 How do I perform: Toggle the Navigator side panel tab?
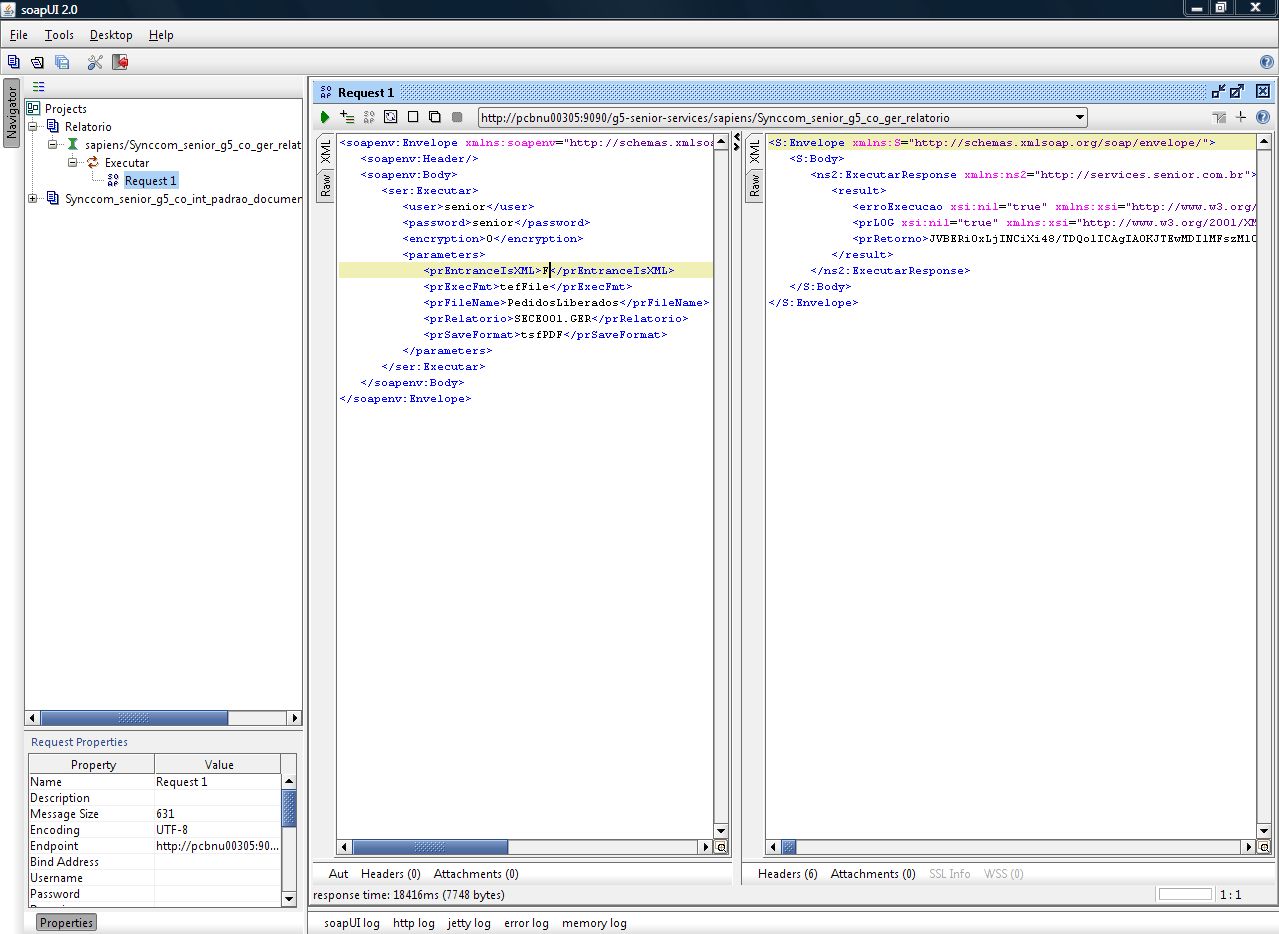pyautogui.click(x=12, y=113)
